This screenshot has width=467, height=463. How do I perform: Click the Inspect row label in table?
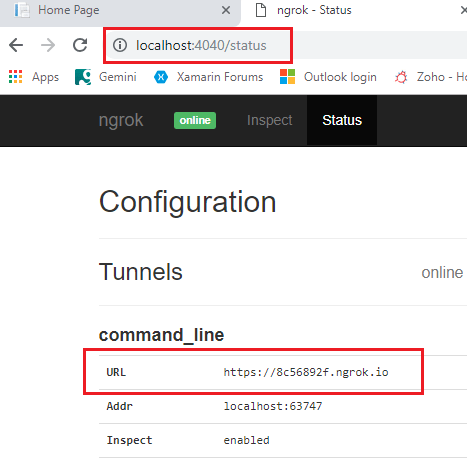click(x=129, y=440)
